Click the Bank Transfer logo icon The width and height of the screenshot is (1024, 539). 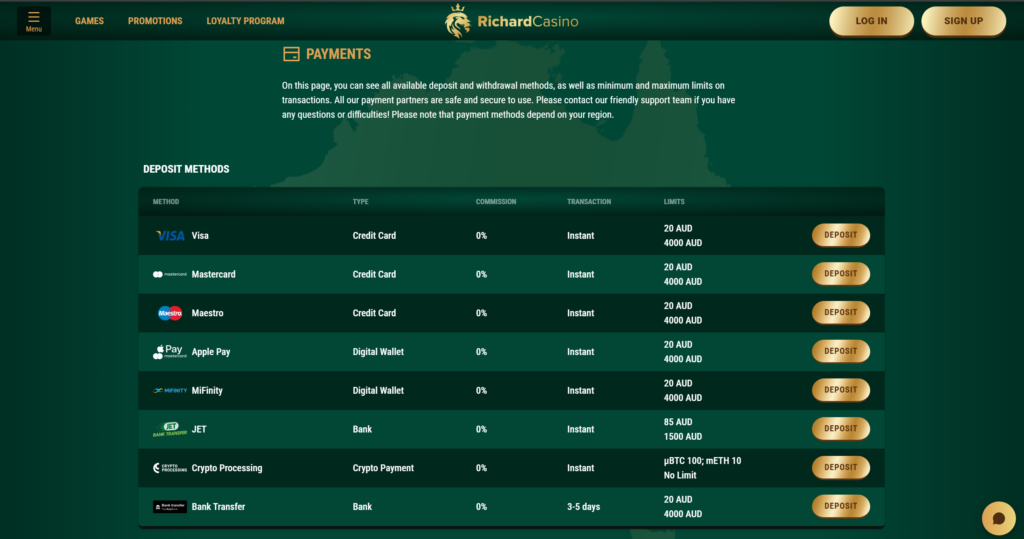click(170, 506)
